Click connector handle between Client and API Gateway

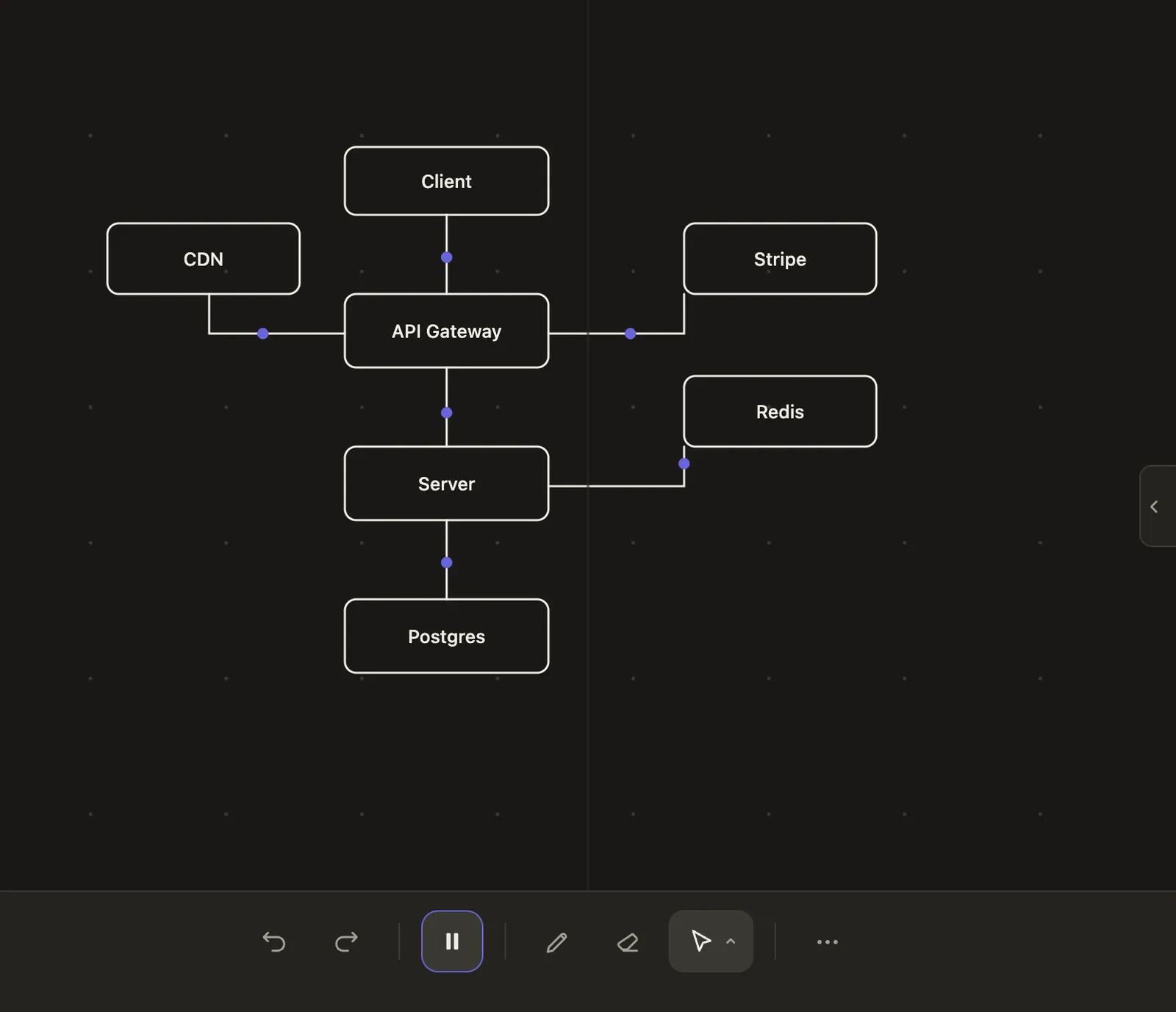[x=446, y=257]
